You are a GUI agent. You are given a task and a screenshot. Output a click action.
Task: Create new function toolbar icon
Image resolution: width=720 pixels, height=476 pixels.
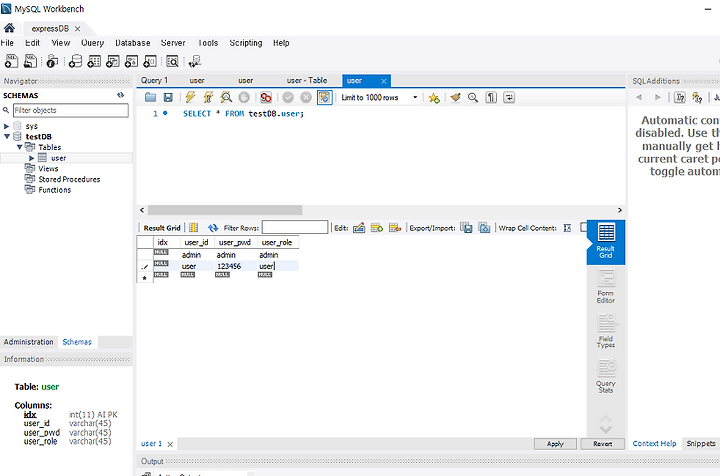tap(150, 61)
